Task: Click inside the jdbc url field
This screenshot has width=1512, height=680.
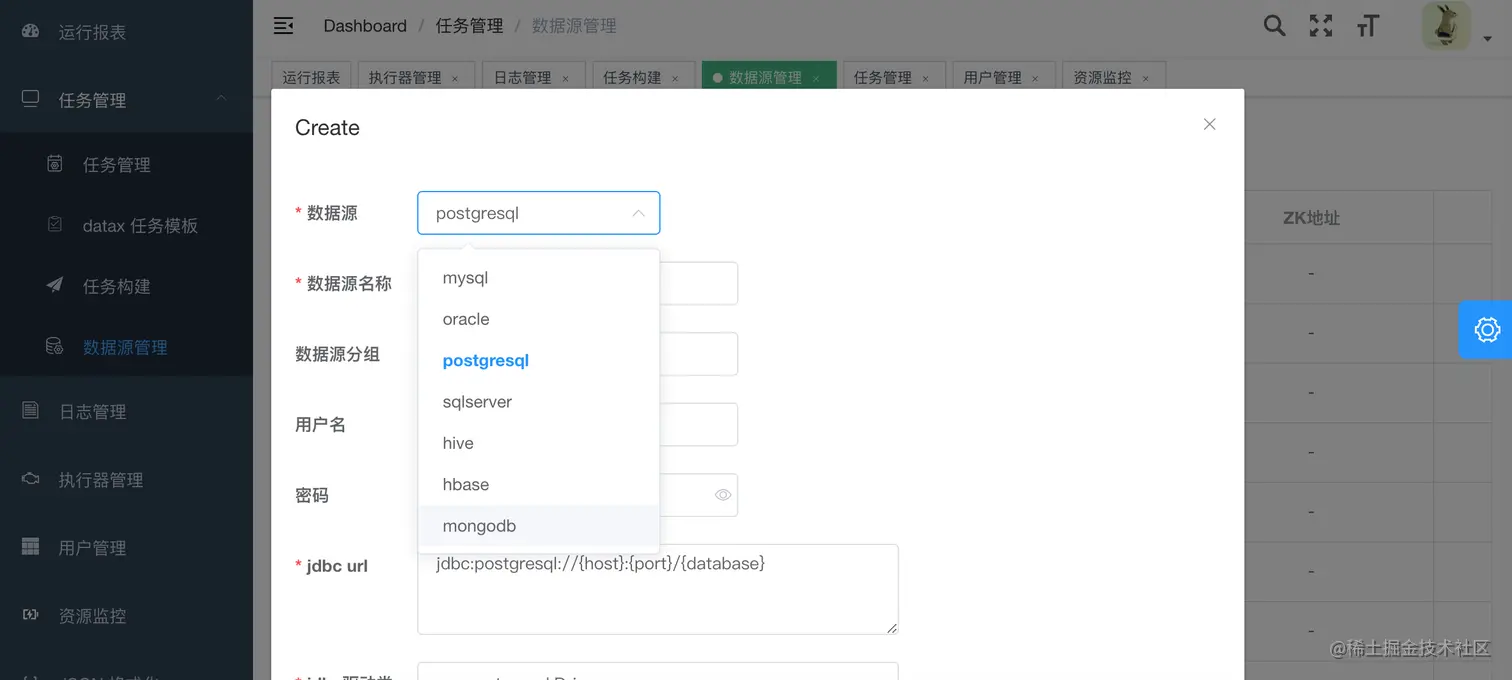Action: click(x=657, y=590)
